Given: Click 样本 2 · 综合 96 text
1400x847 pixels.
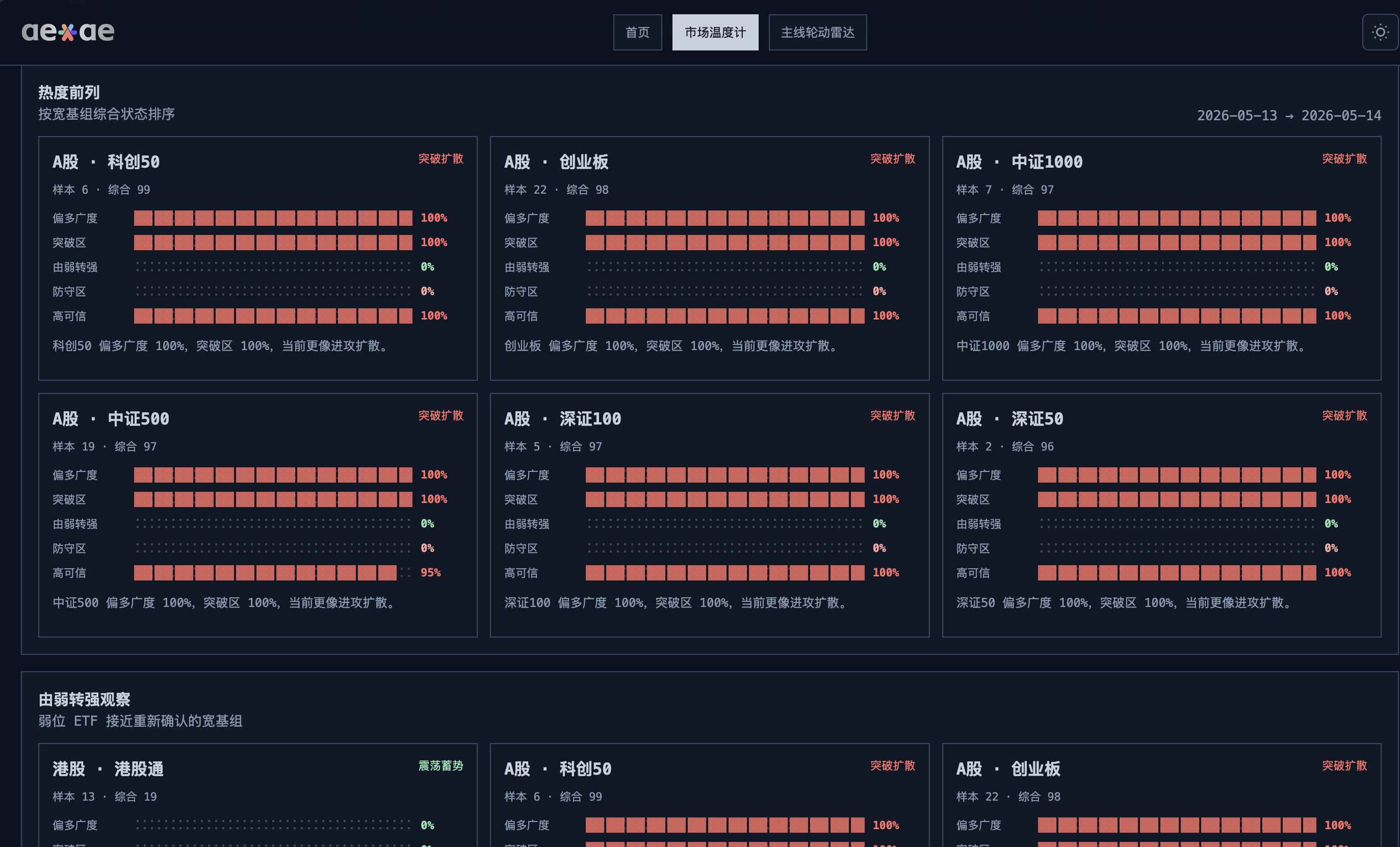Looking at the screenshot, I should (x=1005, y=446).
